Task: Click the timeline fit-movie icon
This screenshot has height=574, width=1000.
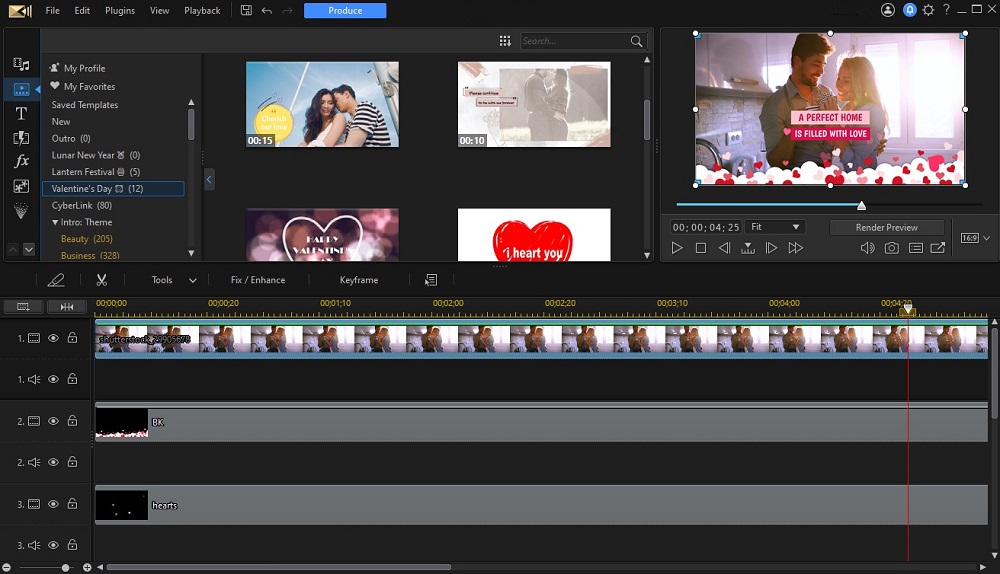Action: point(67,307)
